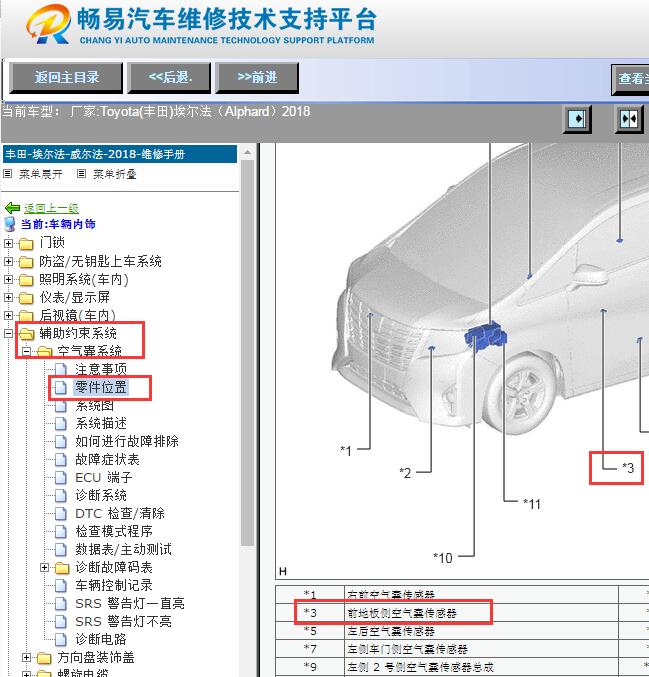Screen dimensions: 649x677
Task: Open the 系统描述 page
Action: [x=101, y=424]
